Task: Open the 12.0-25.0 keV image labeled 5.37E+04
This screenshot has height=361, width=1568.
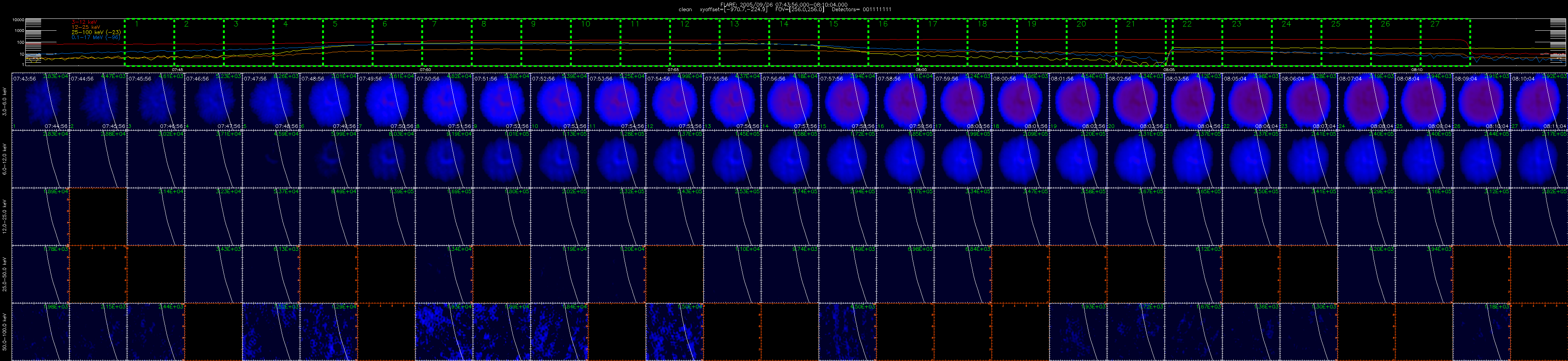Action: click(271, 216)
